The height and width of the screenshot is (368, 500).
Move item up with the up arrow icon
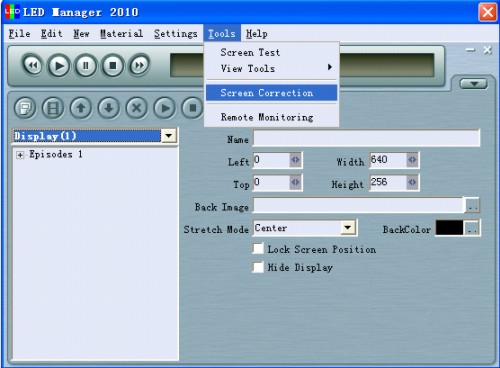pos(81,108)
